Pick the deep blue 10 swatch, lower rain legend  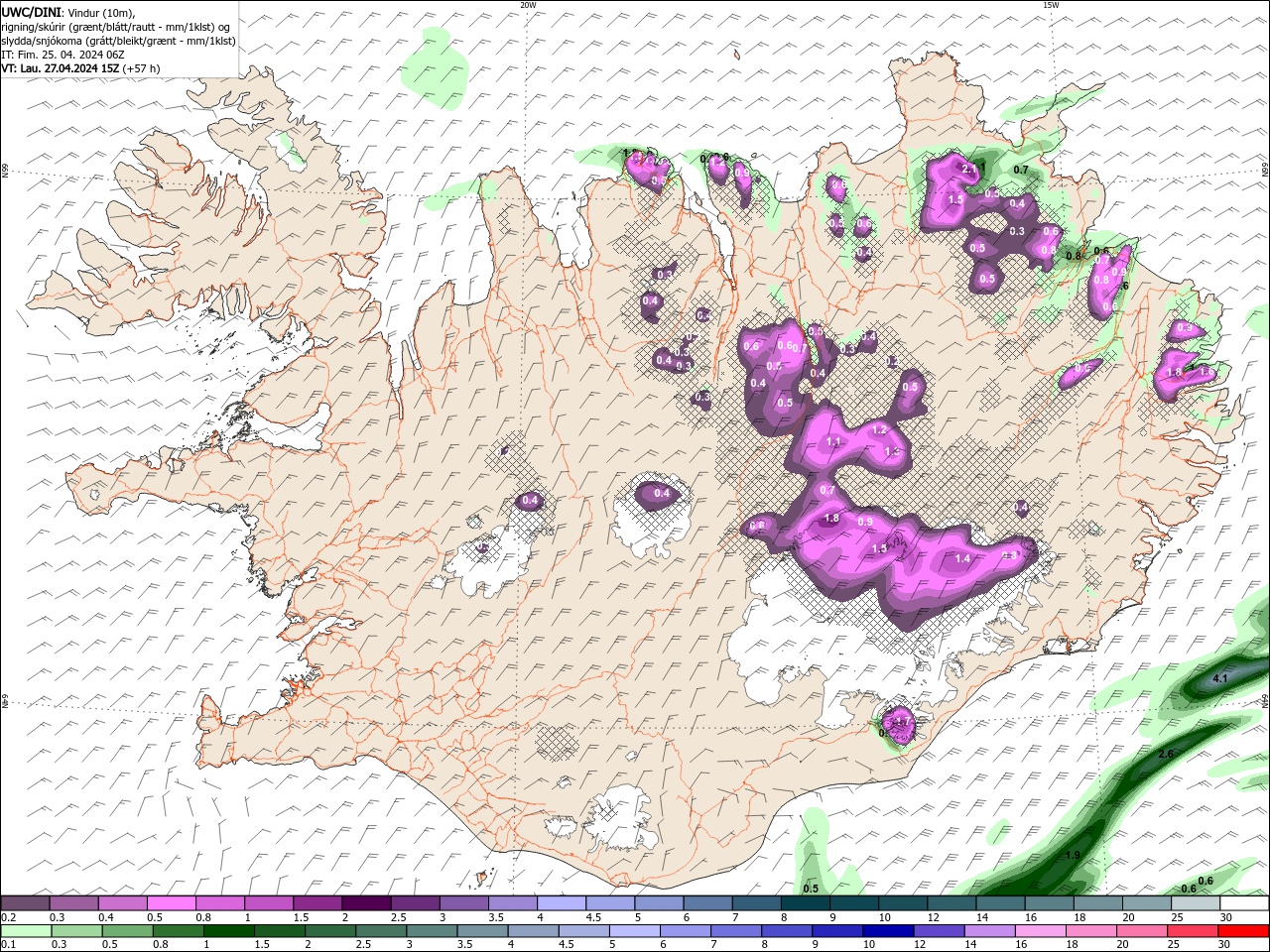point(888,931)
